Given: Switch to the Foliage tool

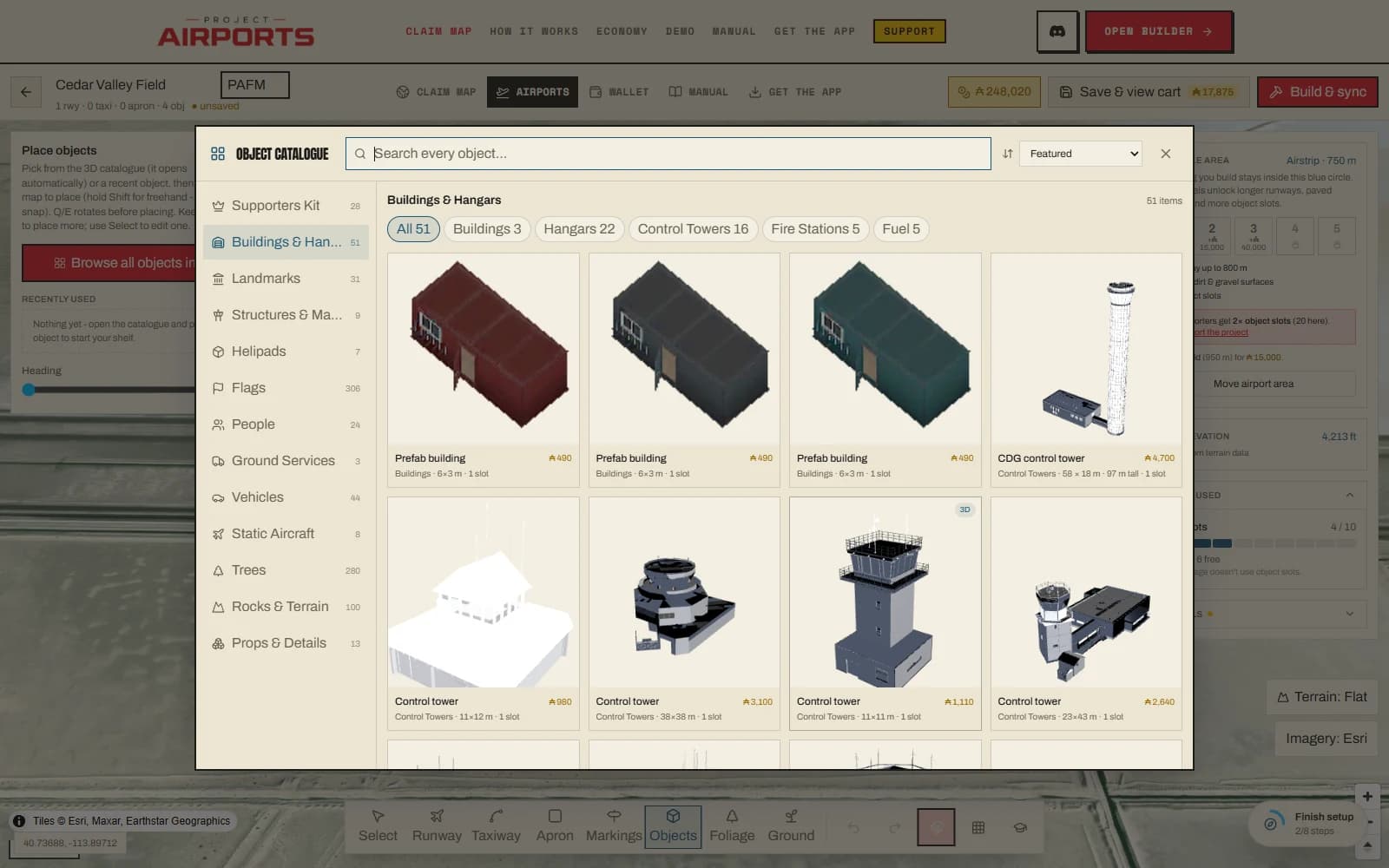Looking at the screenshot, I should pos(732,825).
